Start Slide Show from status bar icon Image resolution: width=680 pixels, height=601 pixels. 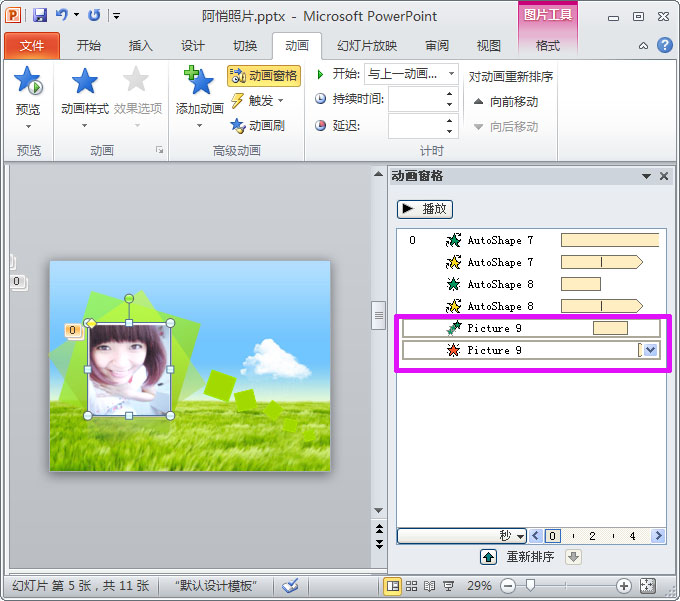point(448,586)
